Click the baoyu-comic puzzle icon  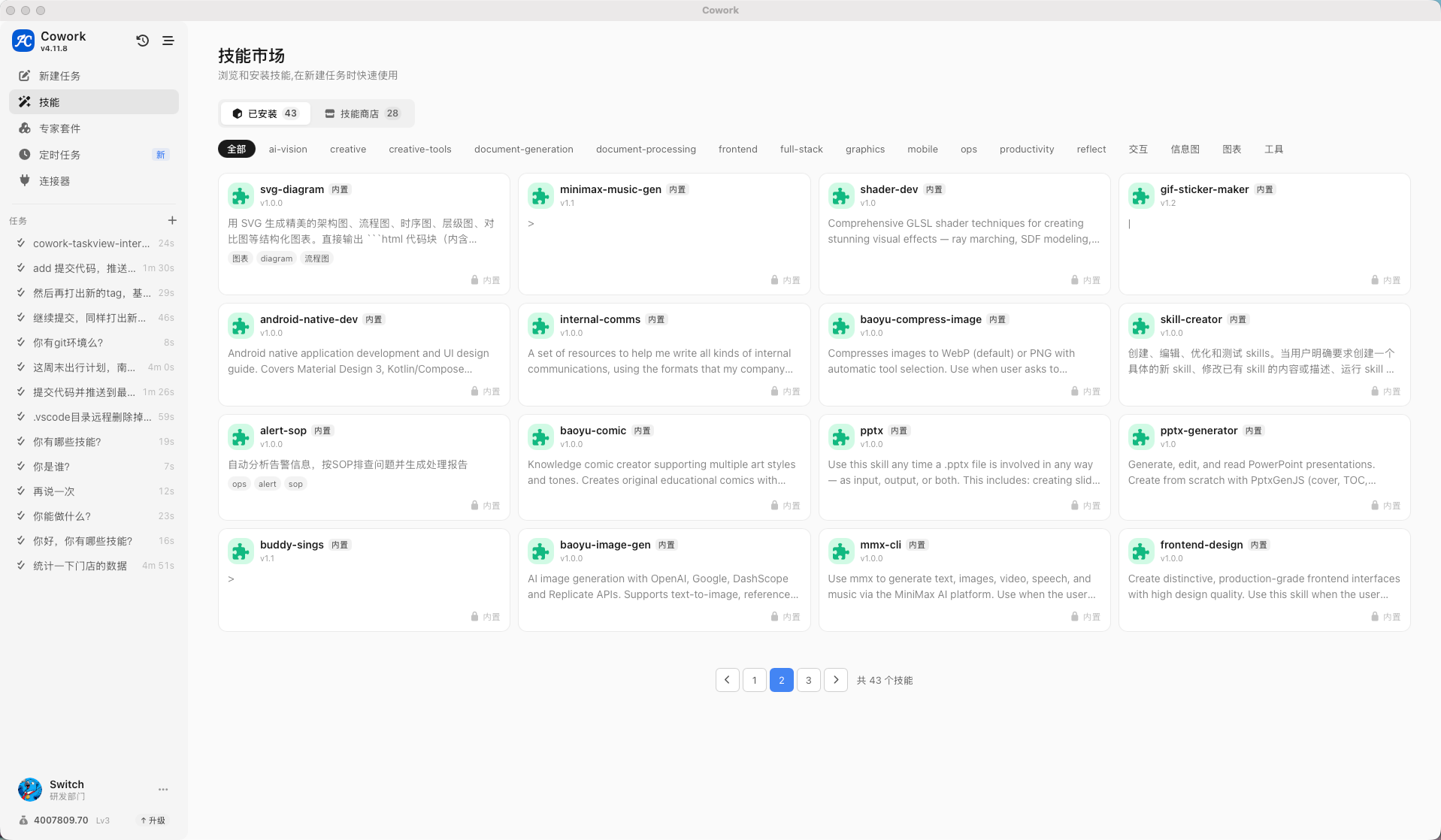tap(540, 437)
